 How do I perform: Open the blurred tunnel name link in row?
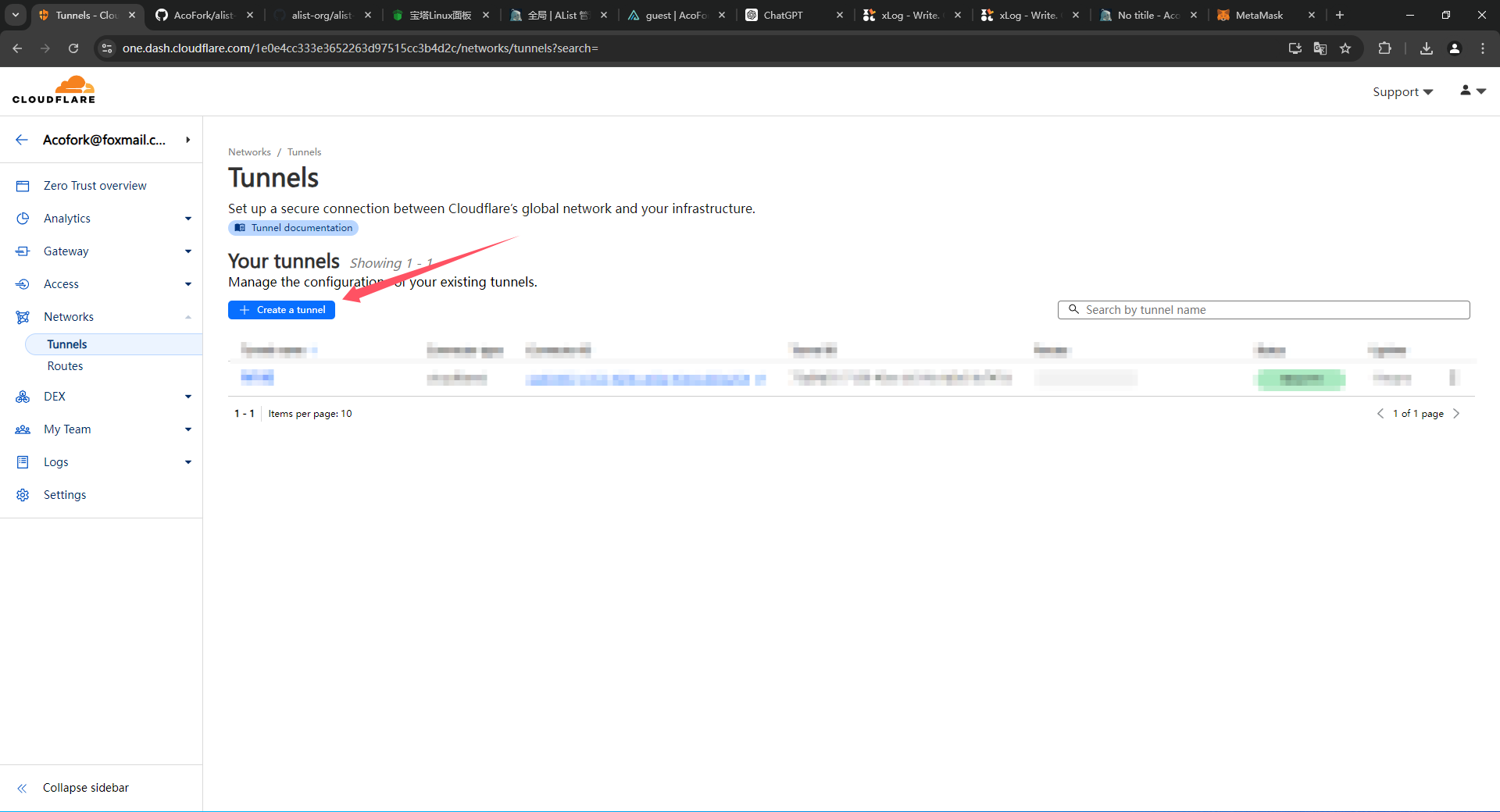point(257,378)
